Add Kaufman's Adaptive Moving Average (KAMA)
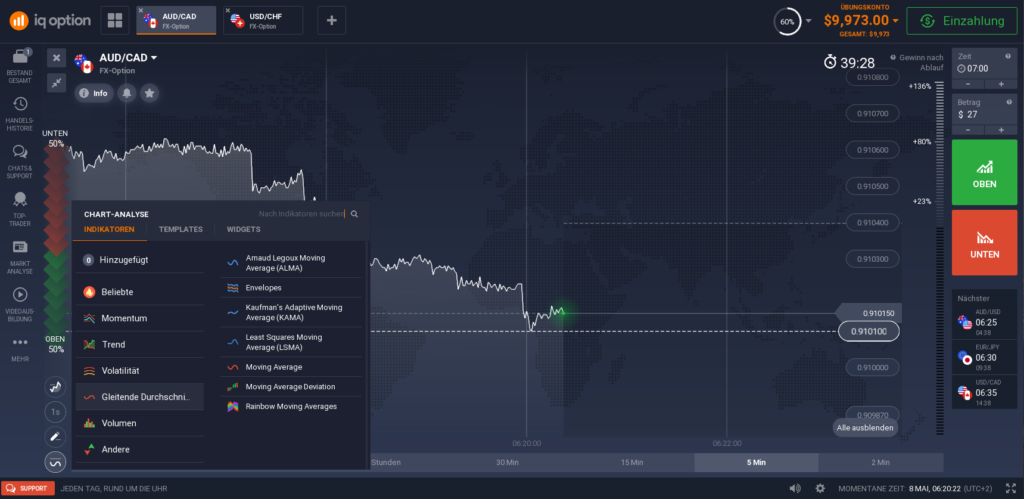 [291, 312]
